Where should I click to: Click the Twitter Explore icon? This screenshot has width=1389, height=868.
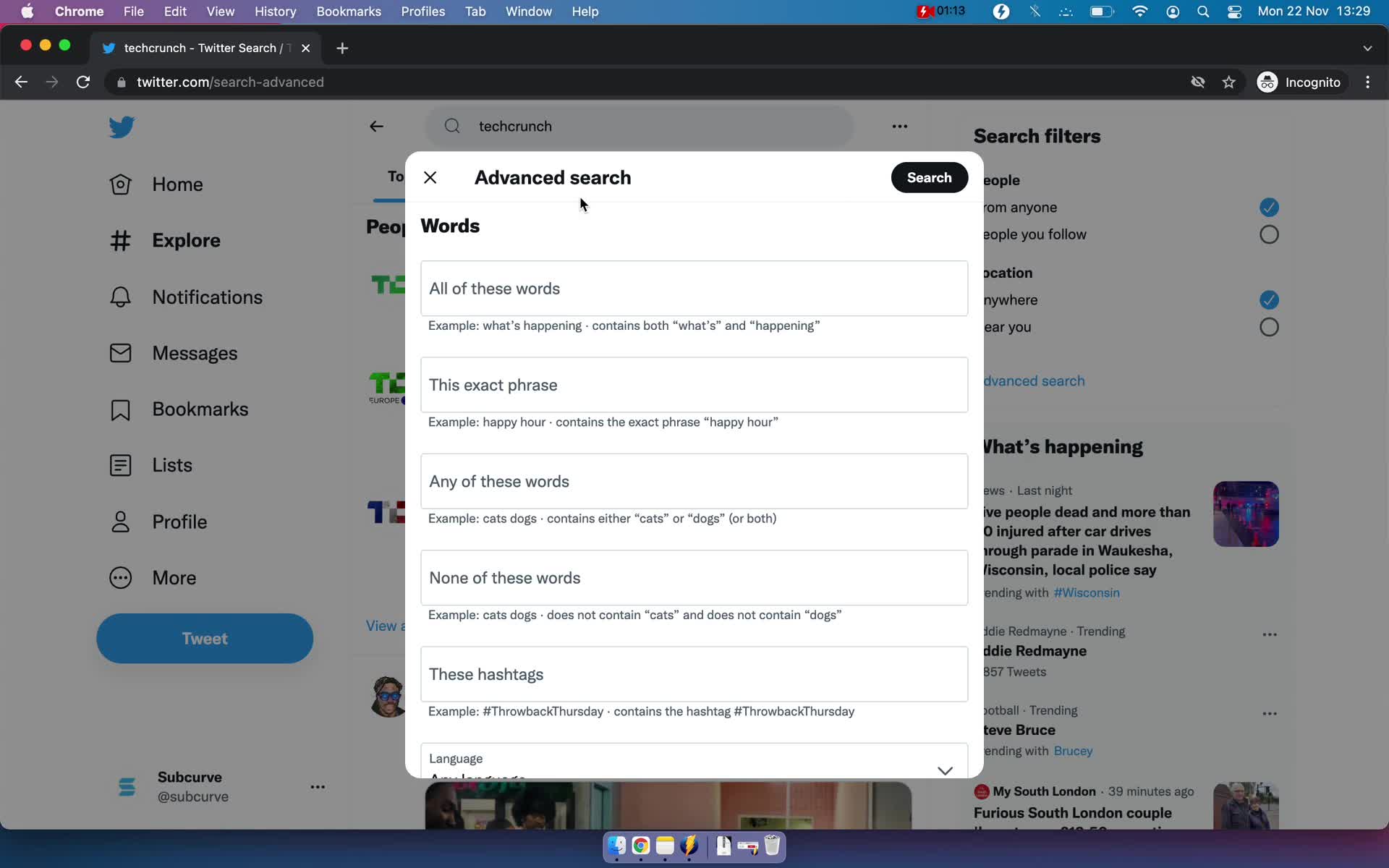[119, 239]
